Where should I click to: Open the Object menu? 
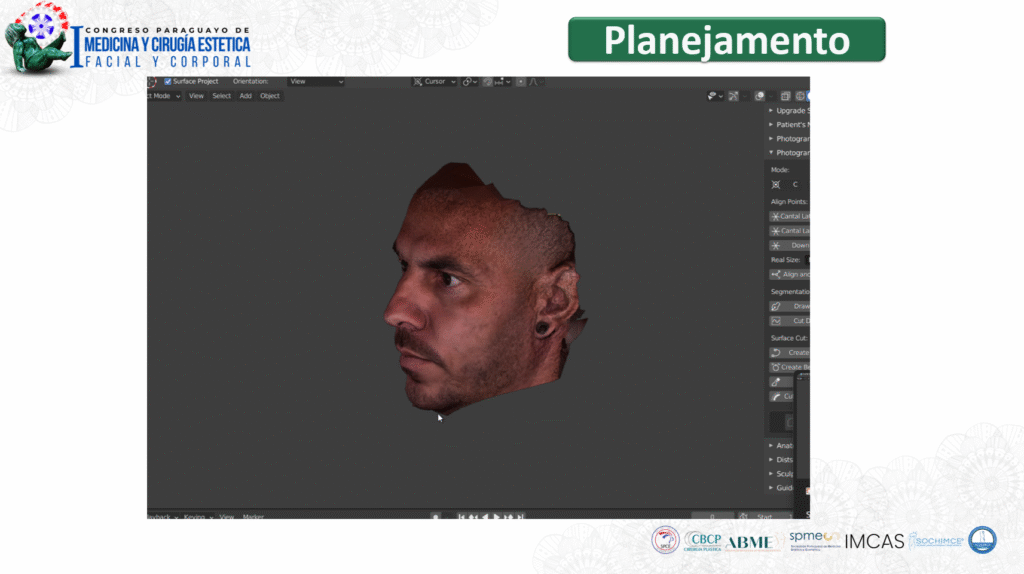tap(270, 96)
